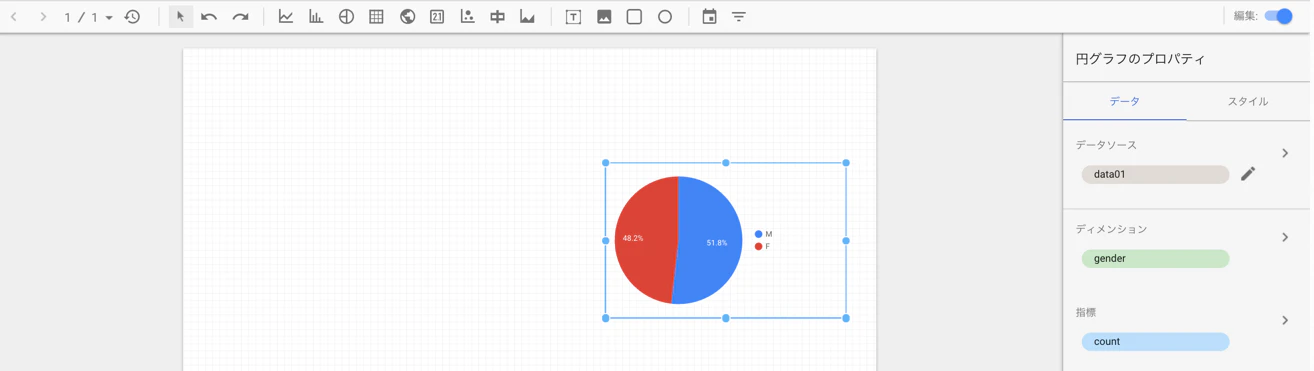1314x371 pixels.
Task: Open the 1 / 1 page dropdown
Action: [x=88, y=17]
